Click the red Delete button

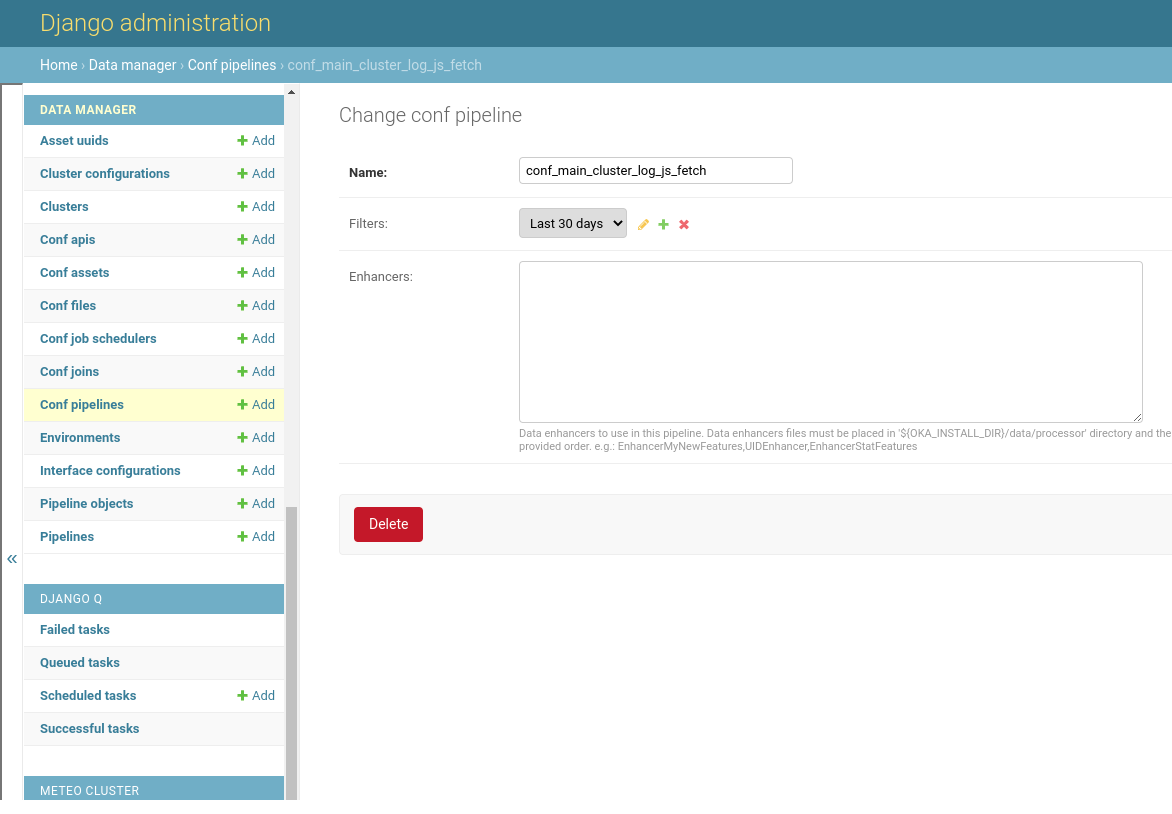[x=388, y=524]
